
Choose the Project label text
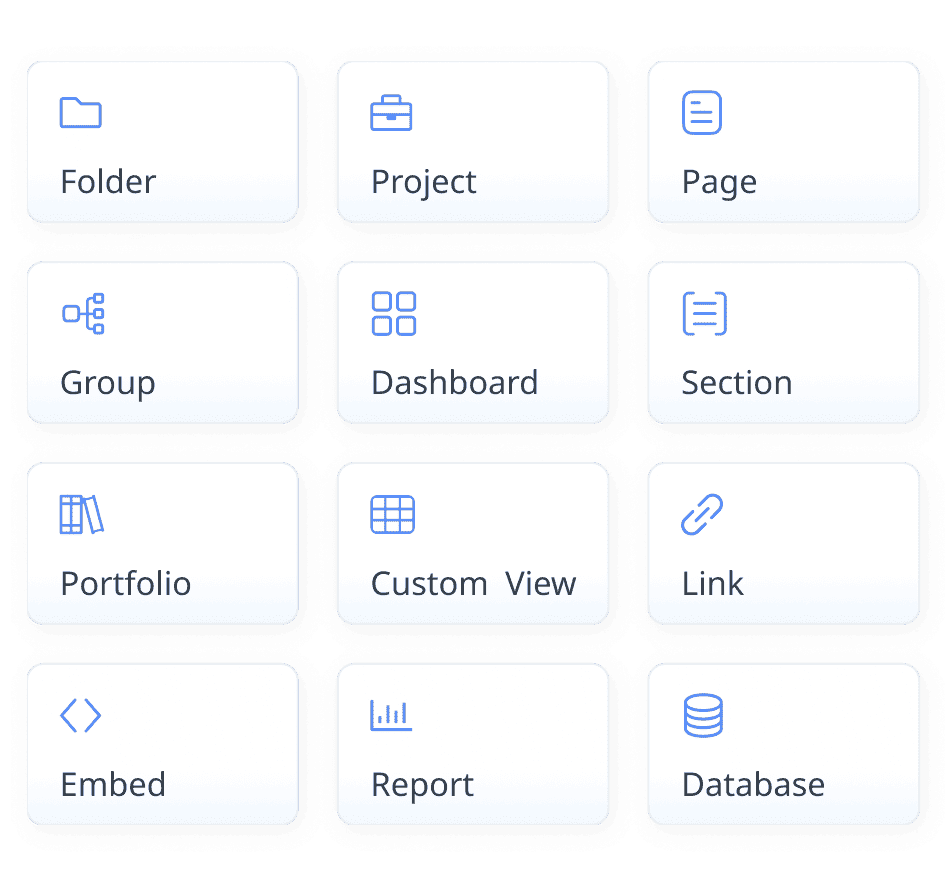424,183
